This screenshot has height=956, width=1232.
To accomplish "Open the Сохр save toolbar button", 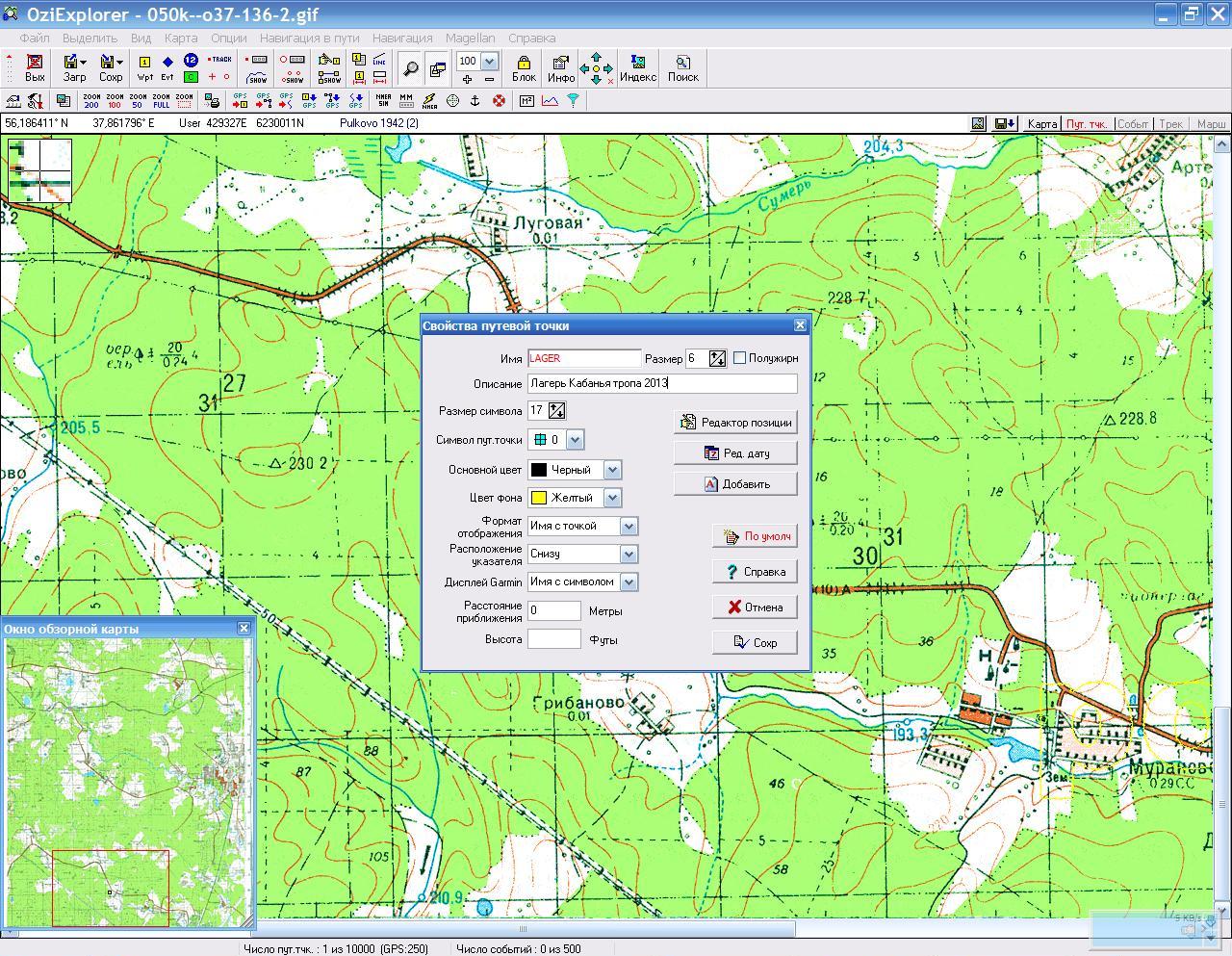I will 111,67.
